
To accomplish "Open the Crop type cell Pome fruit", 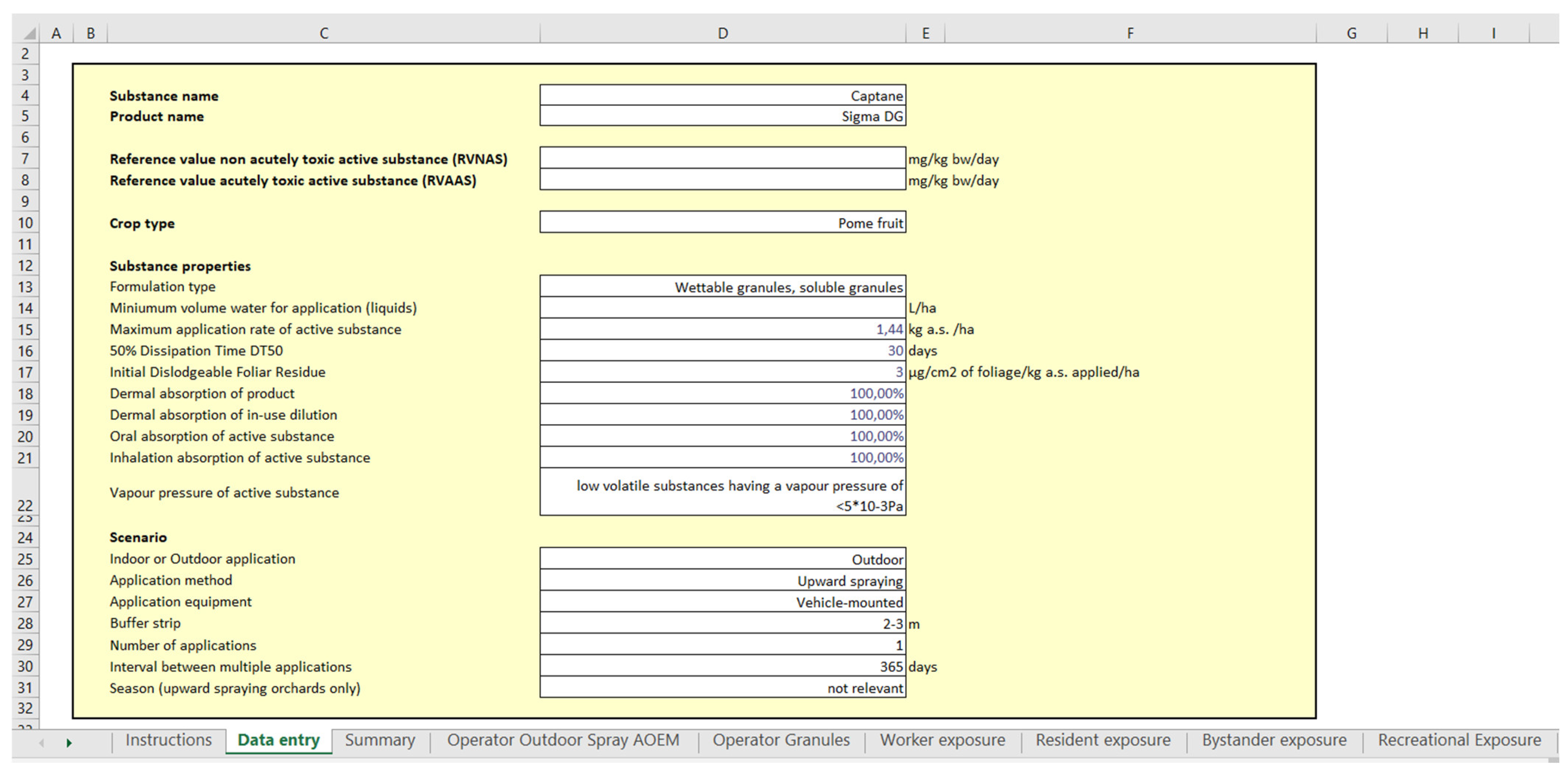I will tap(723, 223).
